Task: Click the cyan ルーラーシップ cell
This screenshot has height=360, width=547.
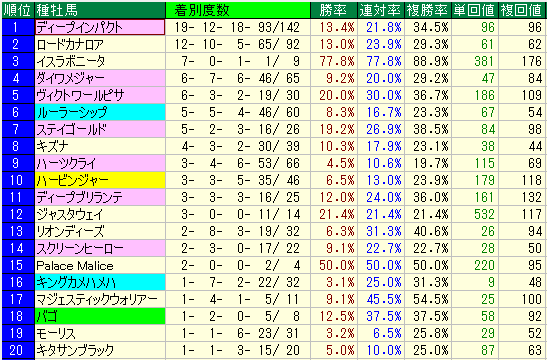Action: click(x=100, y=112)
